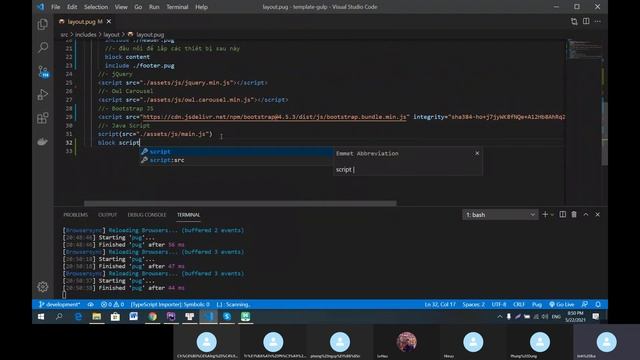Click the 'development*' branch in status bar
Screen dimensions: 640x360
pyautogui.click(x=60, y=304)
